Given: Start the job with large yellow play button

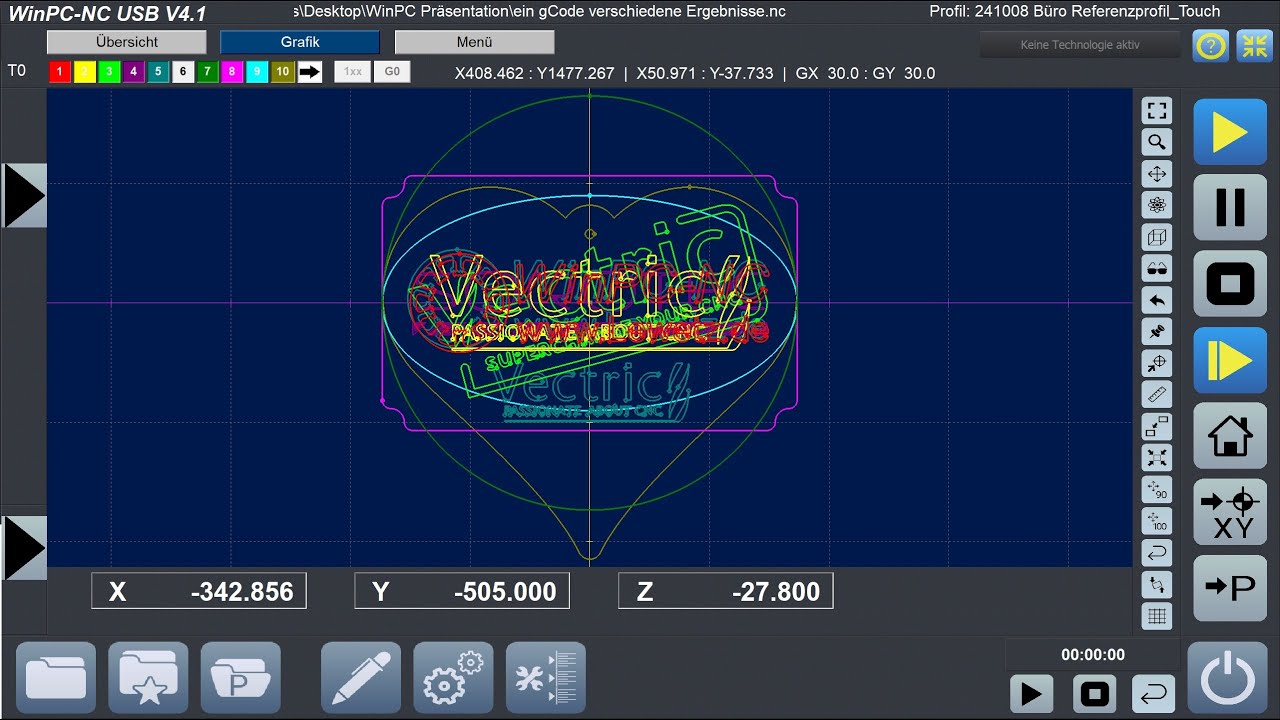Looking at the screenshot, I should pos(1230,133).
